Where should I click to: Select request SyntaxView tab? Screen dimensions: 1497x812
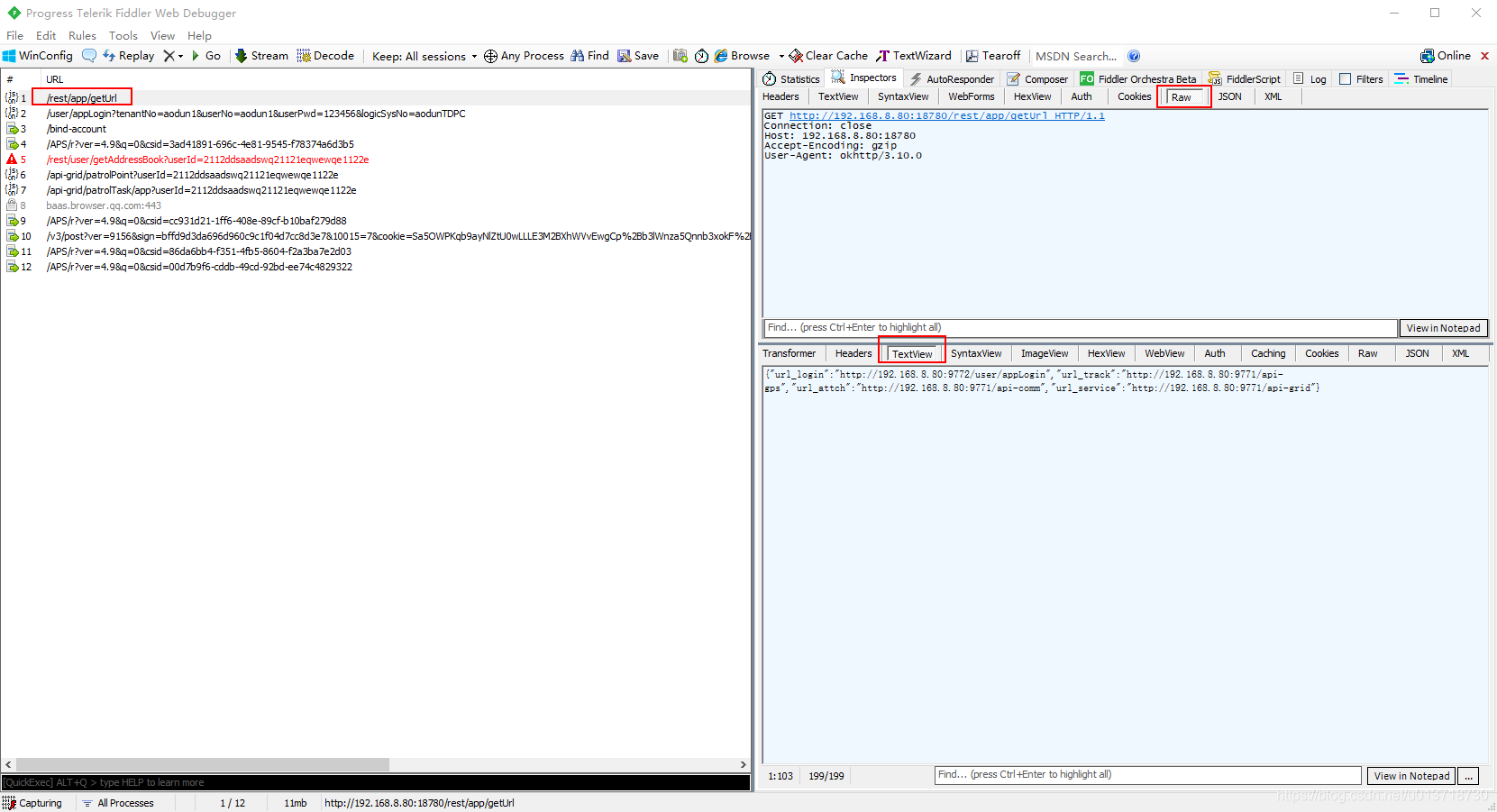[903, 97]
